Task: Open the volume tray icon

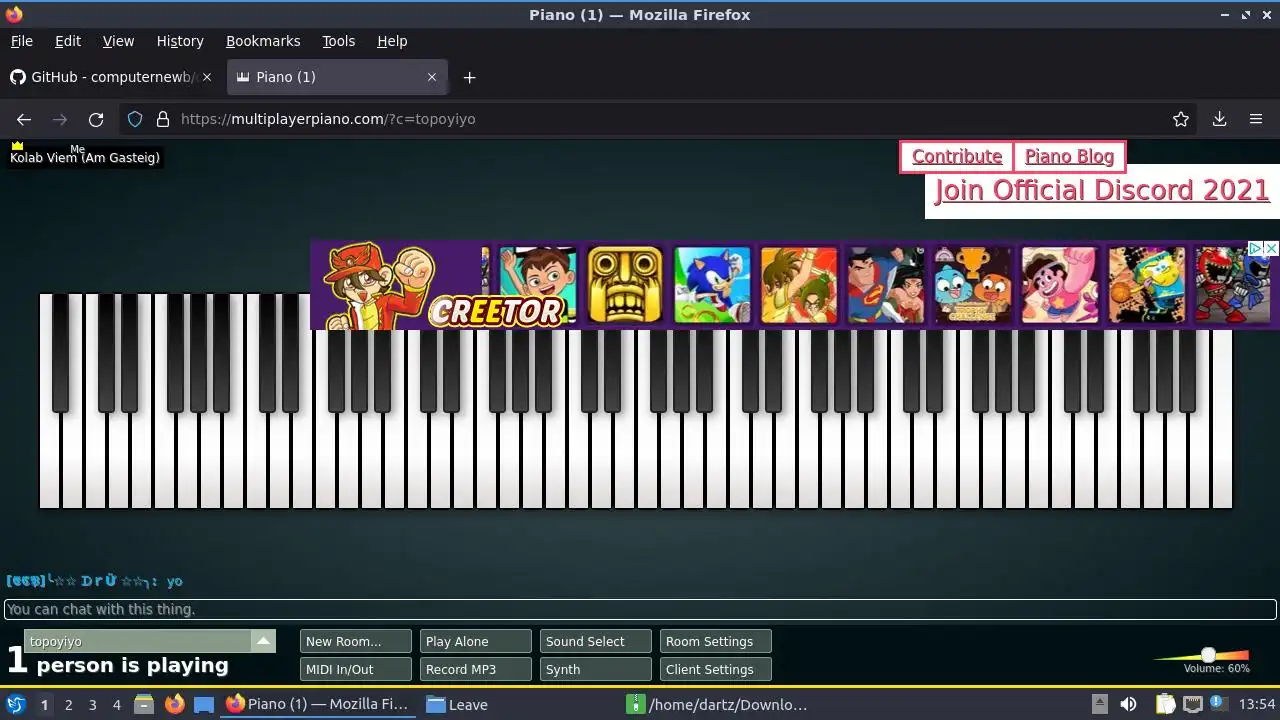Action: [1128, 704]
